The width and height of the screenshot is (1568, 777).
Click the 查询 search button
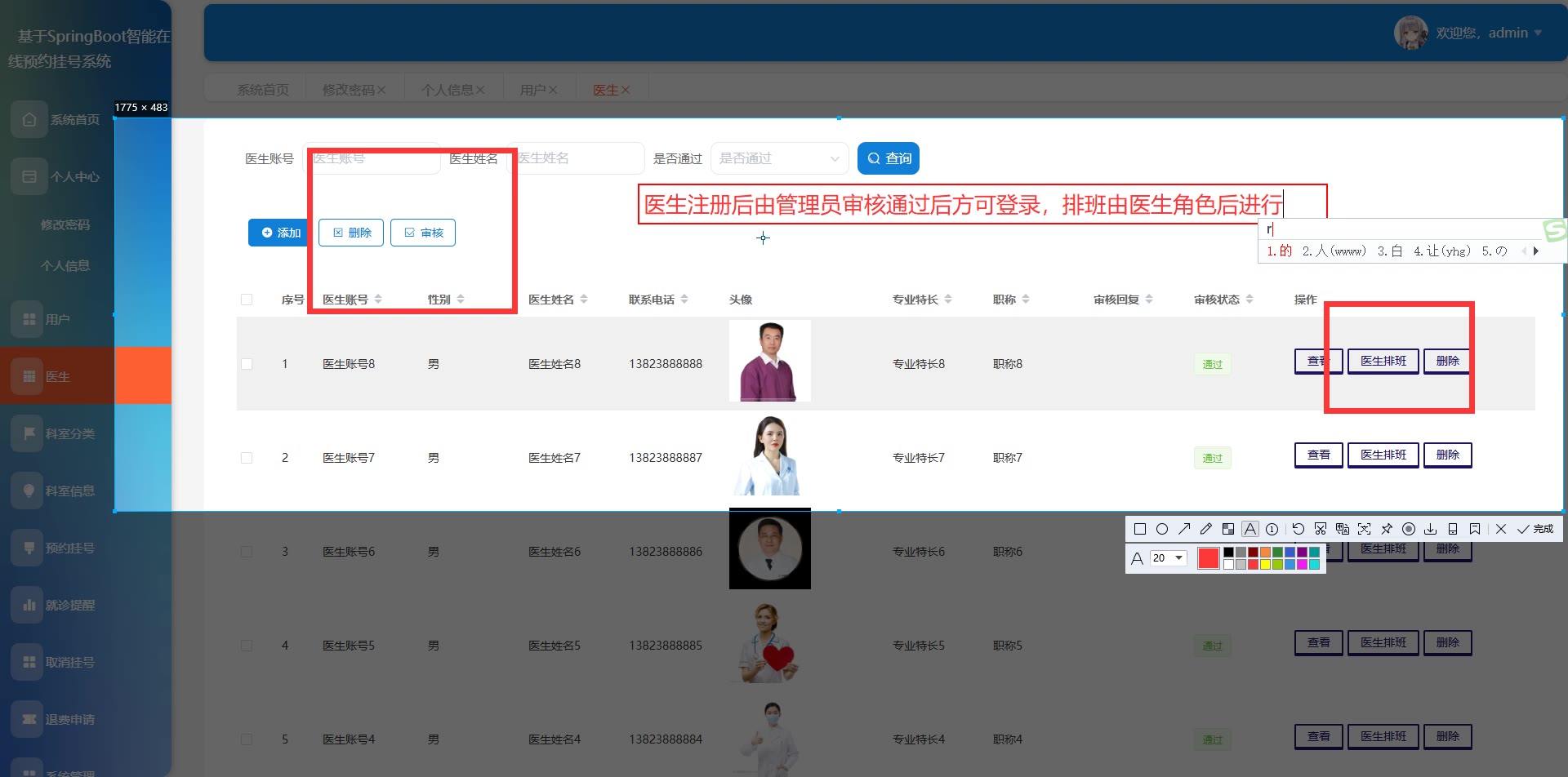click(889, 158)
